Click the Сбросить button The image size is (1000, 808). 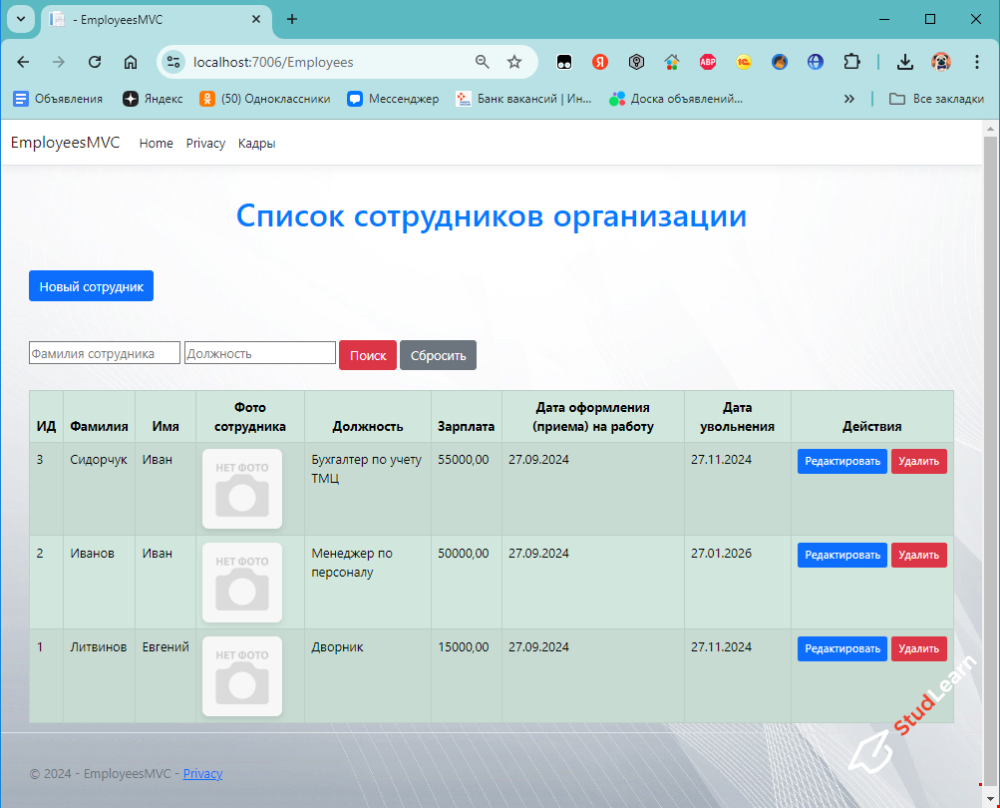click(x=438, y=355)
